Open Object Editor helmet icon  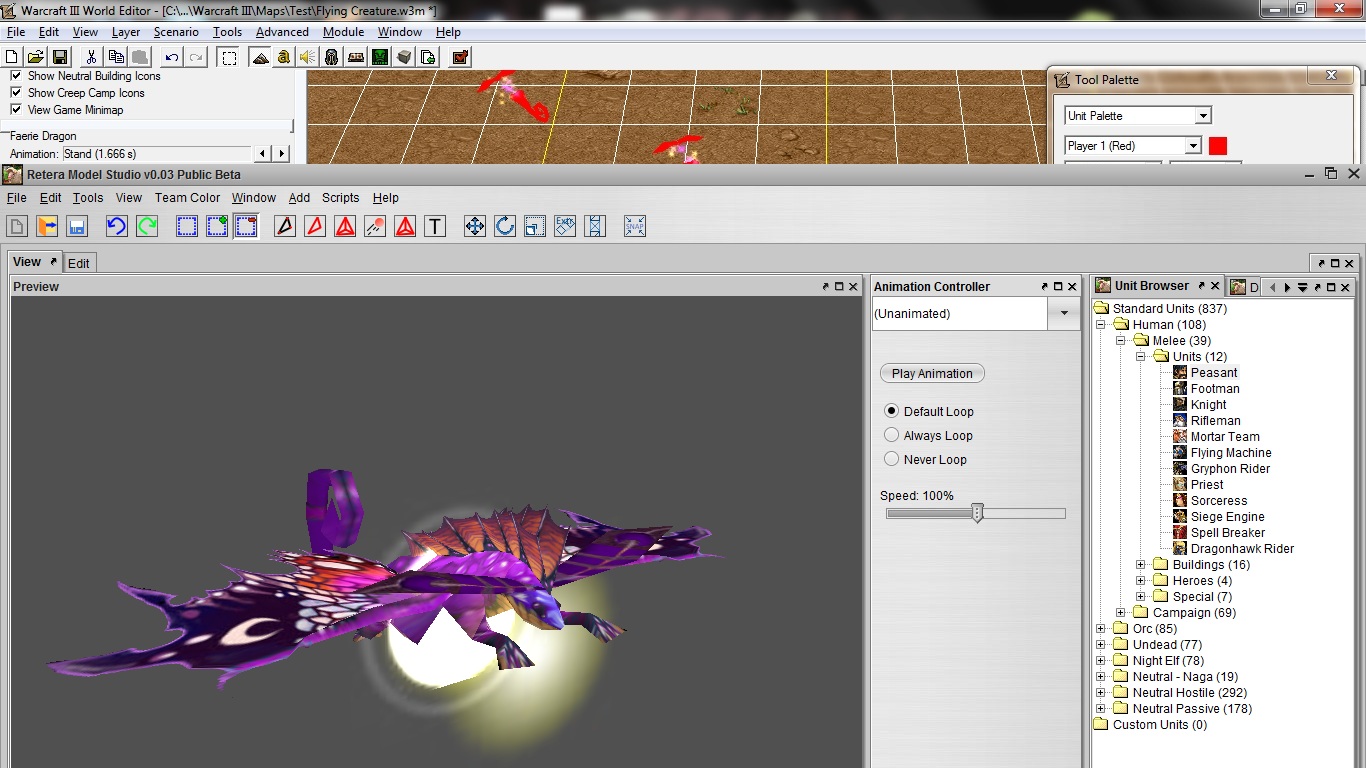point(332,57)
